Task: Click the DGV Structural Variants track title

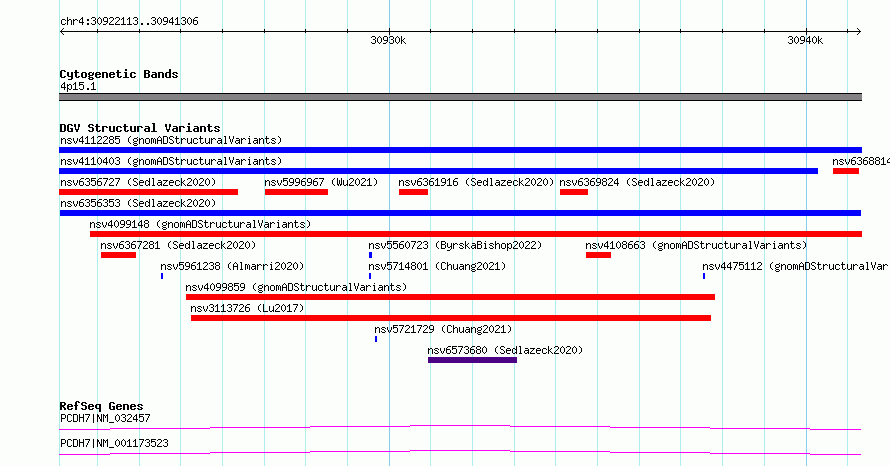Action: [140, 128]
